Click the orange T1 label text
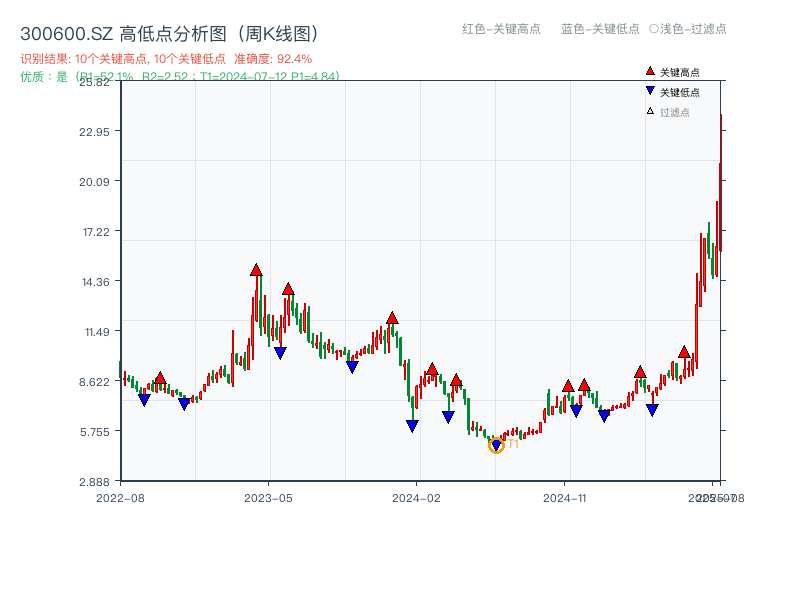This screenshot has width=800, height=600. click(x=513, y=444)
